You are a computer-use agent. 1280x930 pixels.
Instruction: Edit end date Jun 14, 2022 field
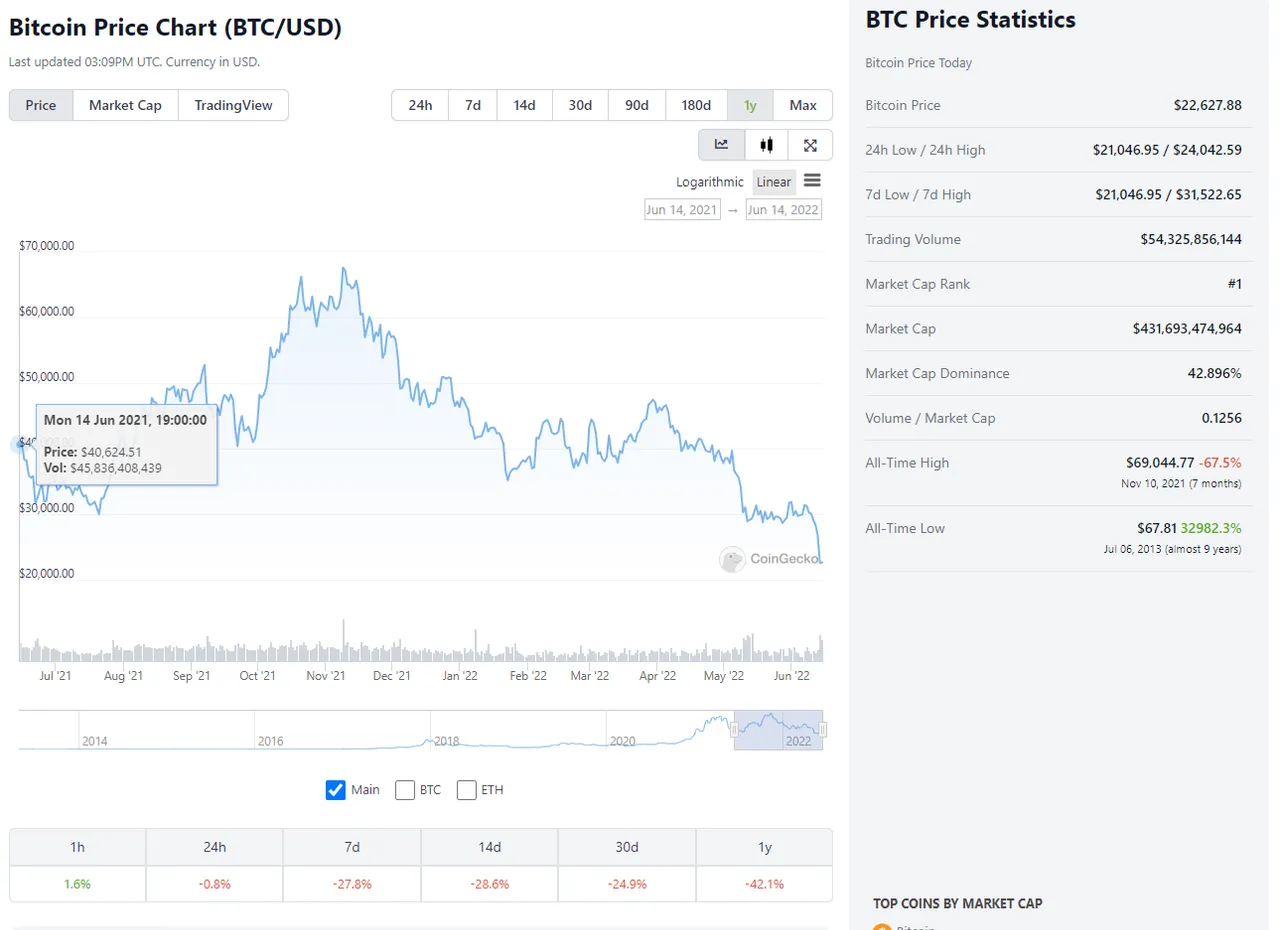[x=784, y=210]
